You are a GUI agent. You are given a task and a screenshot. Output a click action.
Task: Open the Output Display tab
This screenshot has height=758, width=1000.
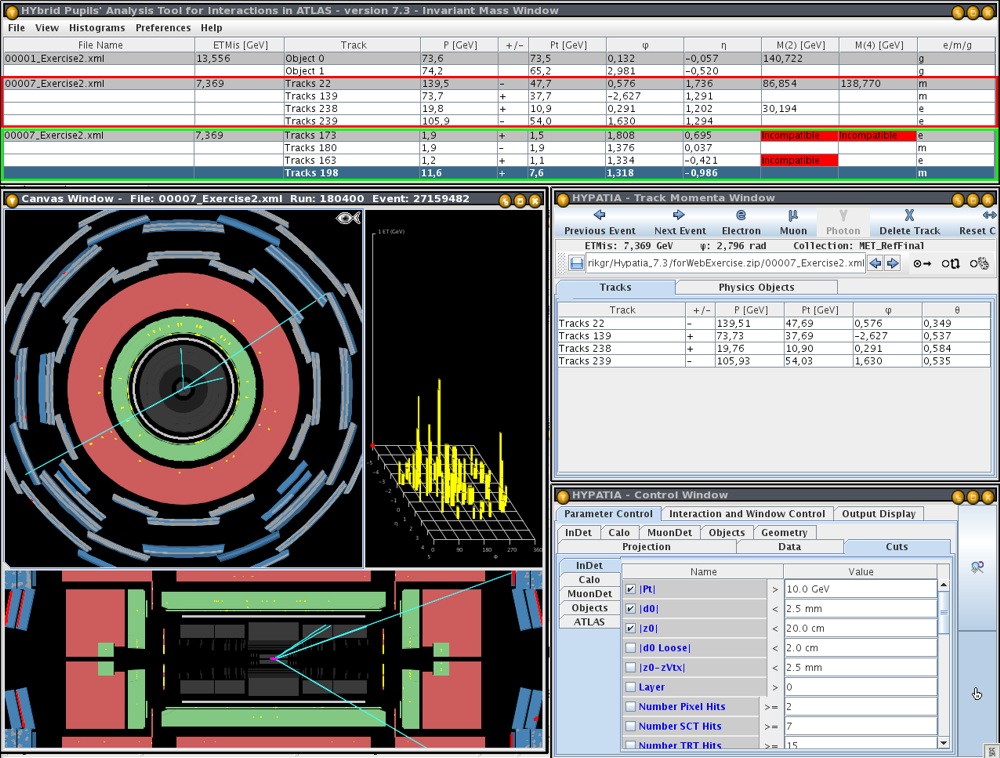(878, 514)
